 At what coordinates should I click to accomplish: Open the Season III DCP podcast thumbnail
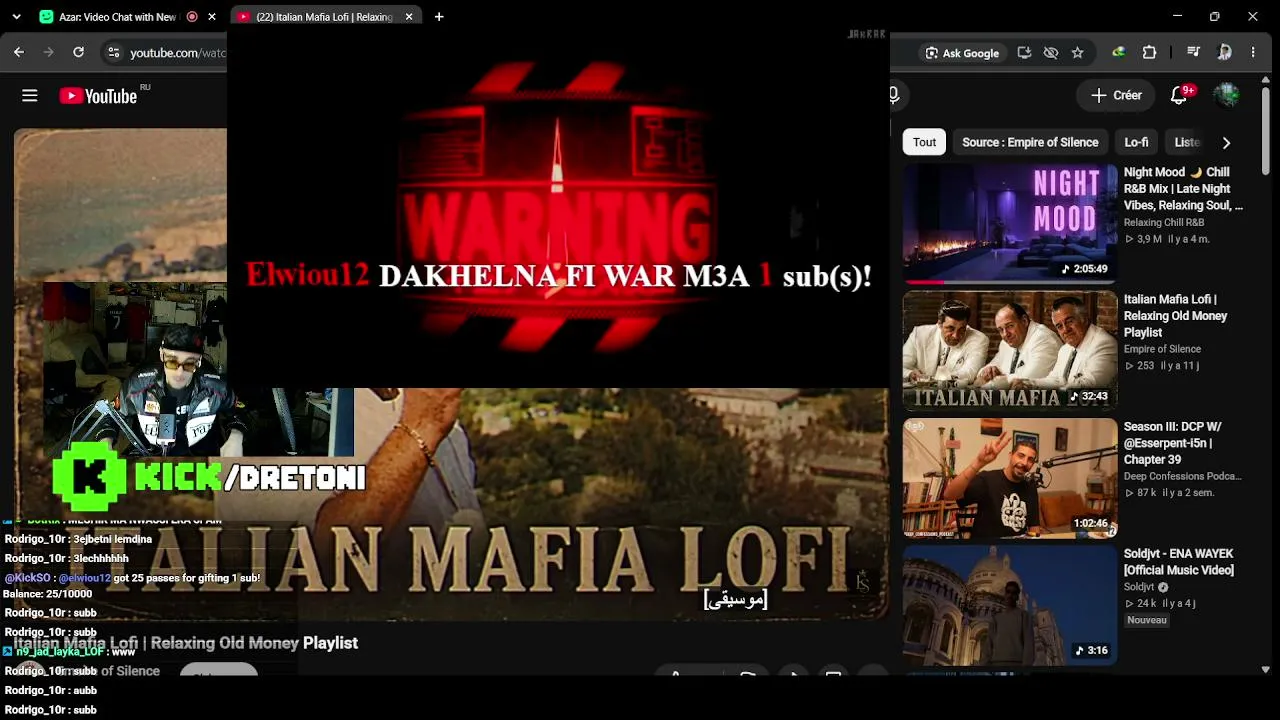[1010, 478]
